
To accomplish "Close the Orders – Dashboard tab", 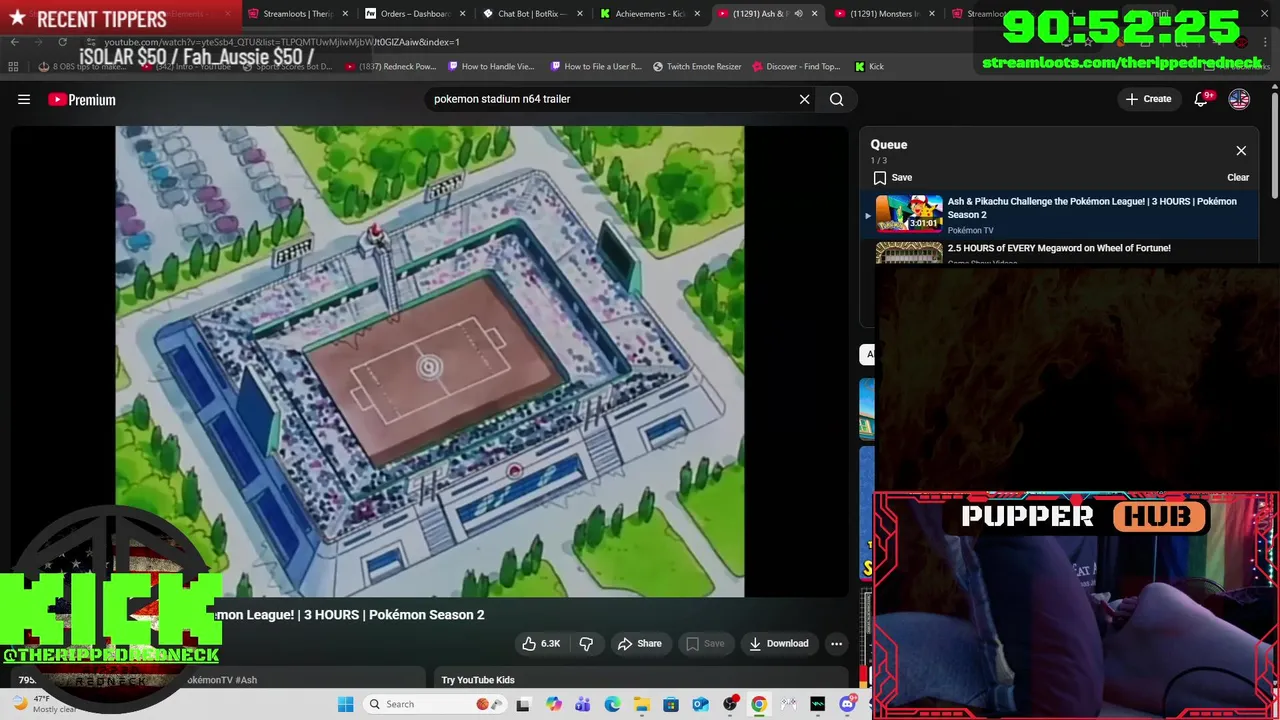I will pyautogui.click(x=463, y=14).
